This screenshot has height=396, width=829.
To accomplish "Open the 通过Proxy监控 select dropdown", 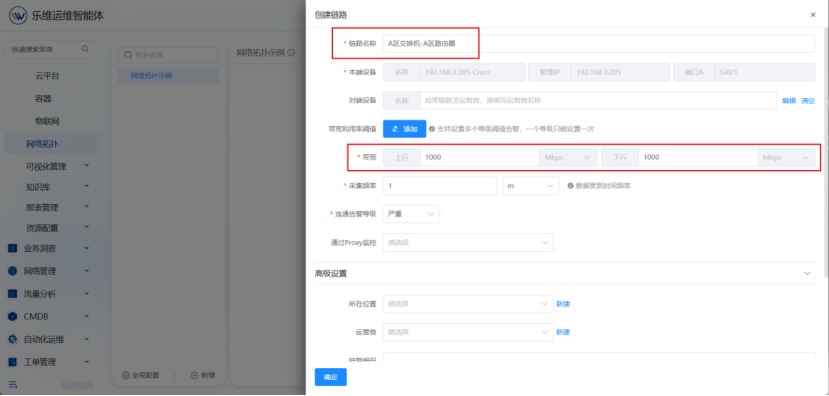I will [468, 243].
